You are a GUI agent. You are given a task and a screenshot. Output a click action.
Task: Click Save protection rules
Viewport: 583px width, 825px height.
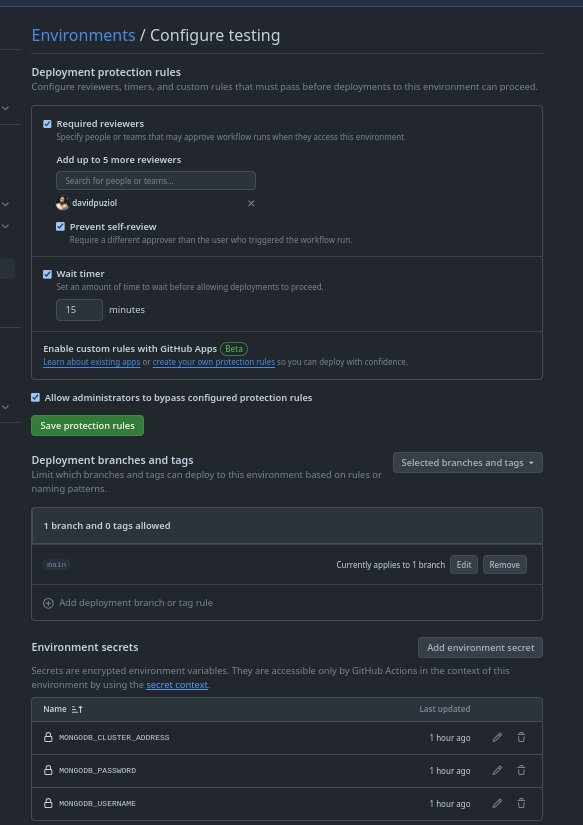[x=87, y=425]
